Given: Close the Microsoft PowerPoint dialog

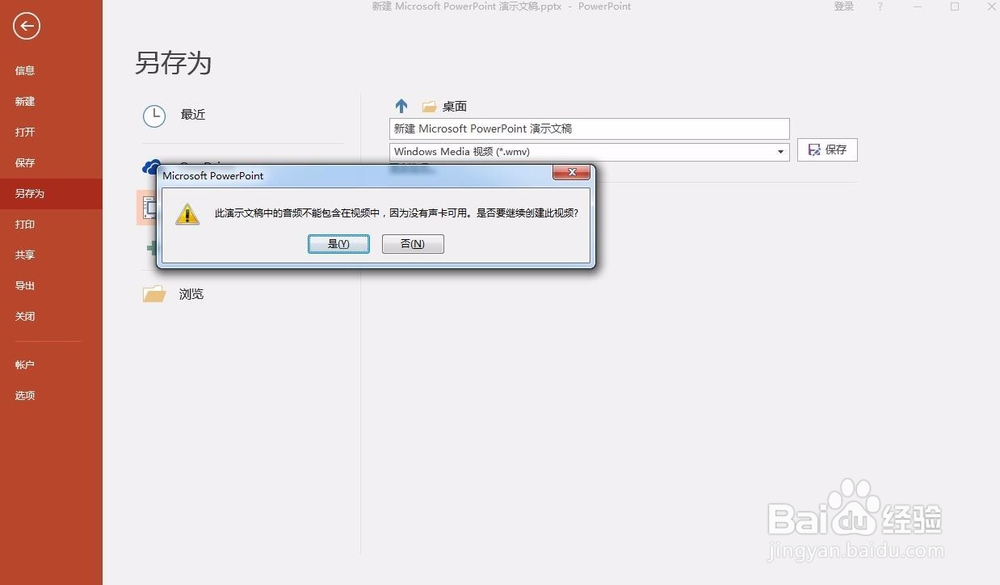Looking at the screenshot, I should pyautogui.click(x=571, y=172).
